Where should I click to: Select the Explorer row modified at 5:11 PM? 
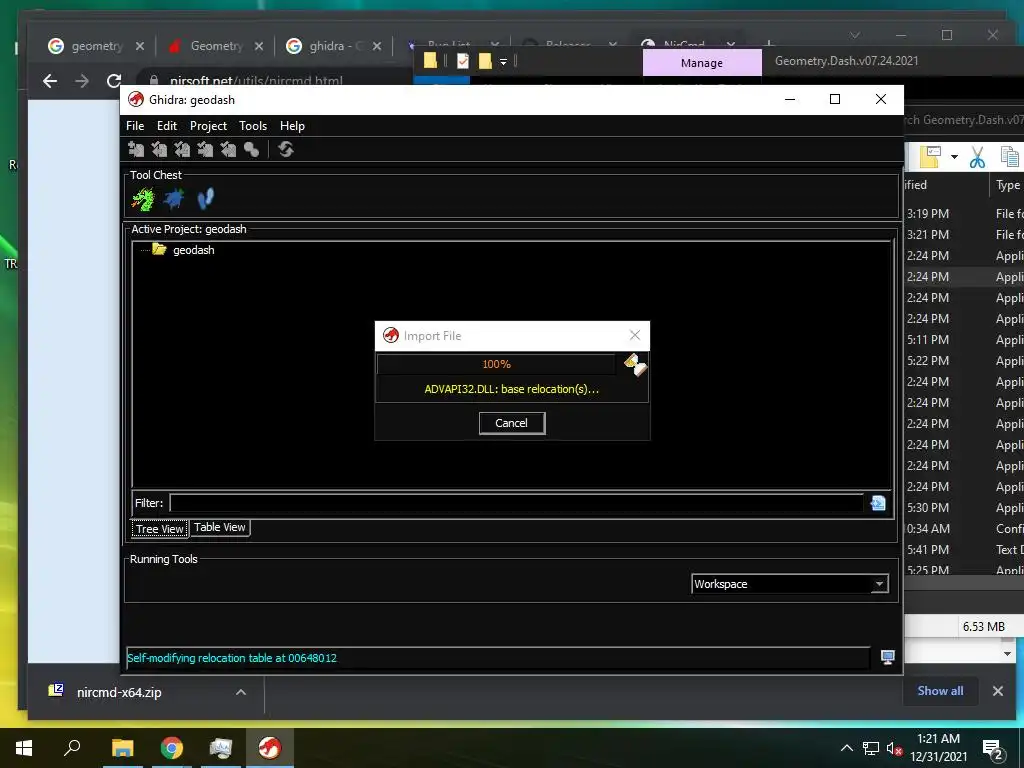click(x=965, y=340)
